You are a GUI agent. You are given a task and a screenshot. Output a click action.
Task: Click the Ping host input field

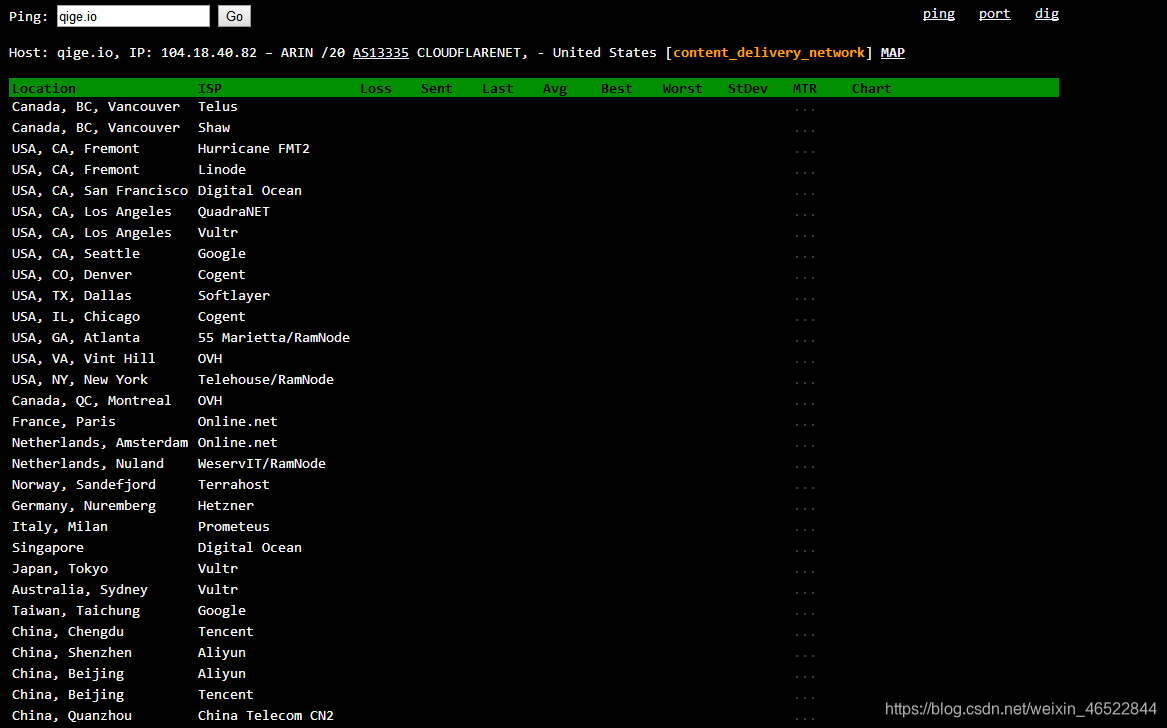133,16
